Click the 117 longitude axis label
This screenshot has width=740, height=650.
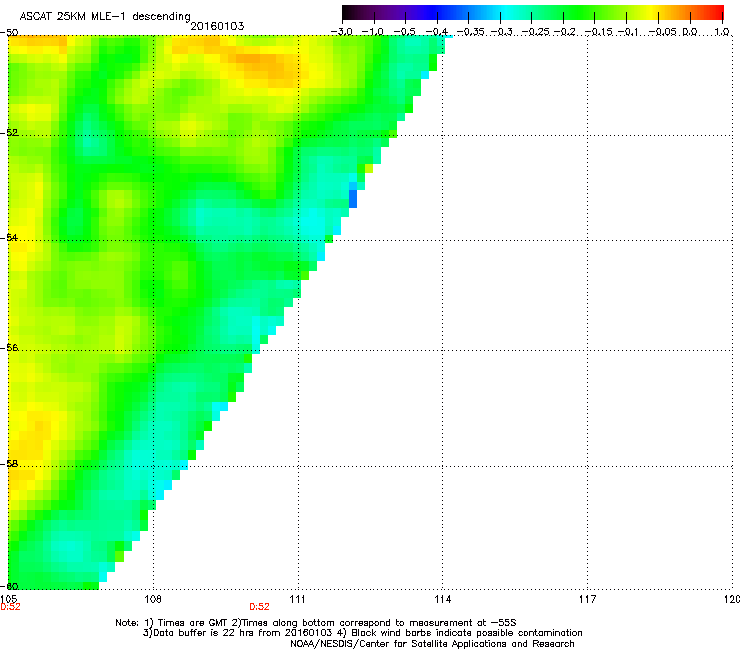587,599
